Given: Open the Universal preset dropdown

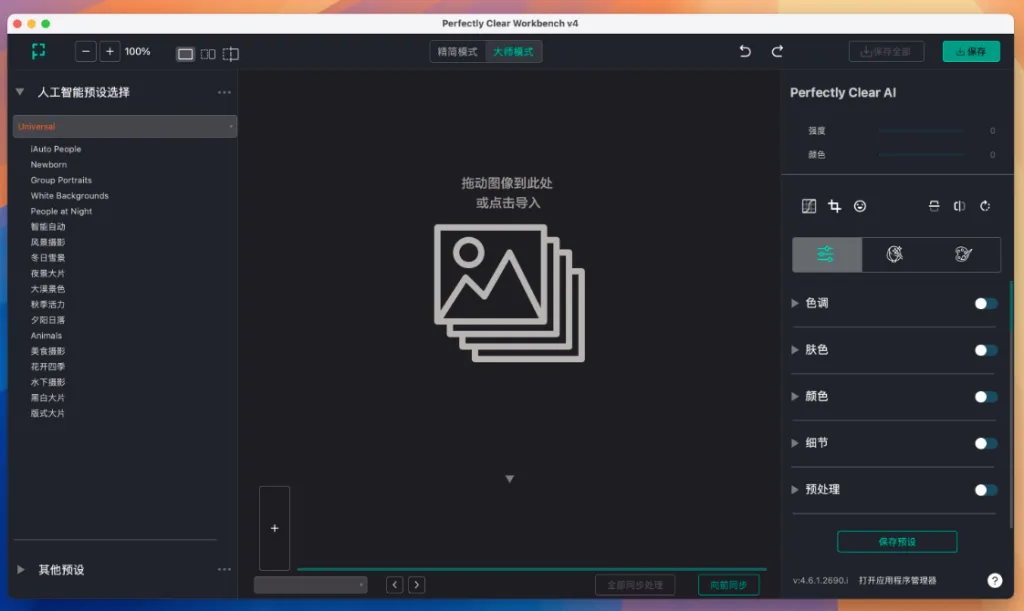Looking at the screenshot, I should click(125, 127).
